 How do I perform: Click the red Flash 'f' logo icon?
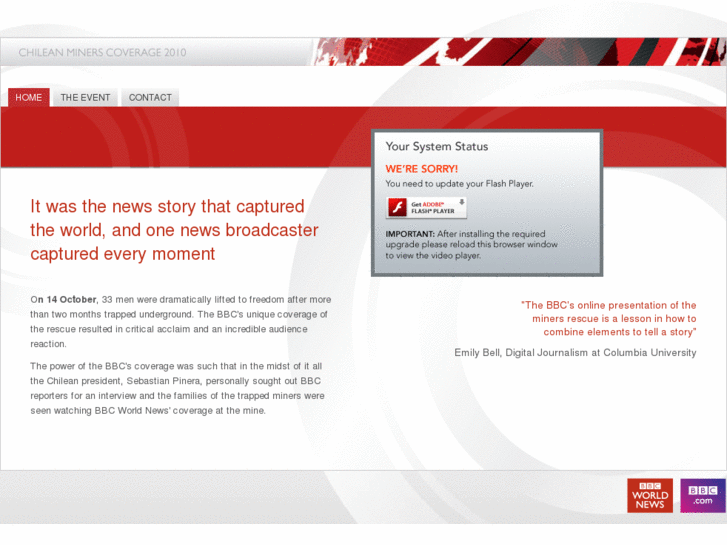(x=397, y=207)
